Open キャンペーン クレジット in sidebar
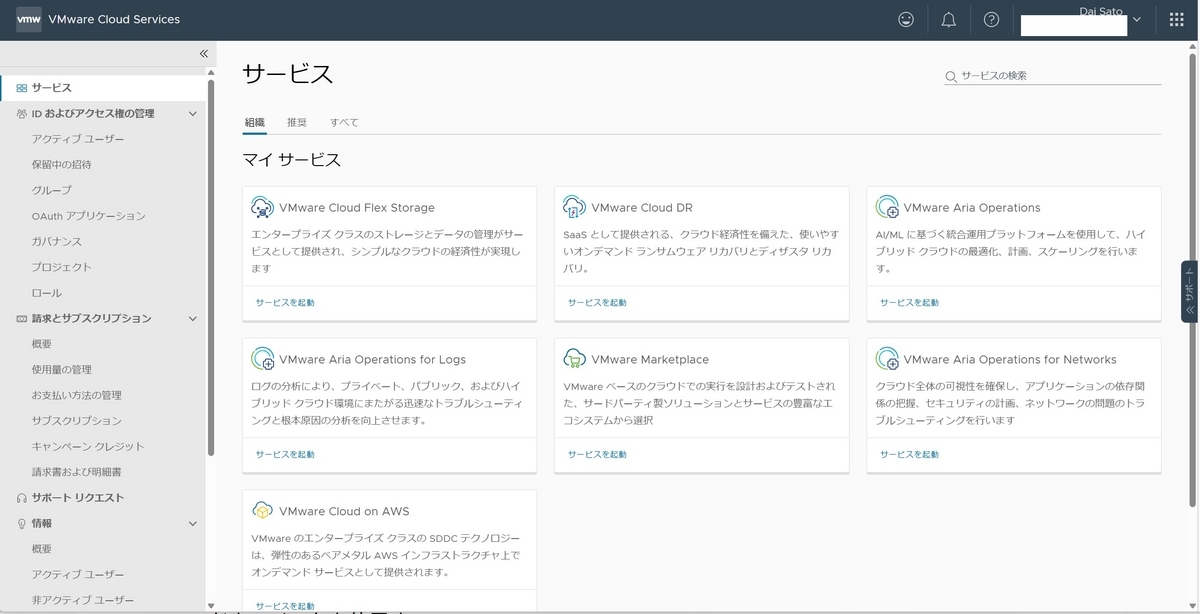Viewport: 1200px width, 614px height. [x=88, y=447]
